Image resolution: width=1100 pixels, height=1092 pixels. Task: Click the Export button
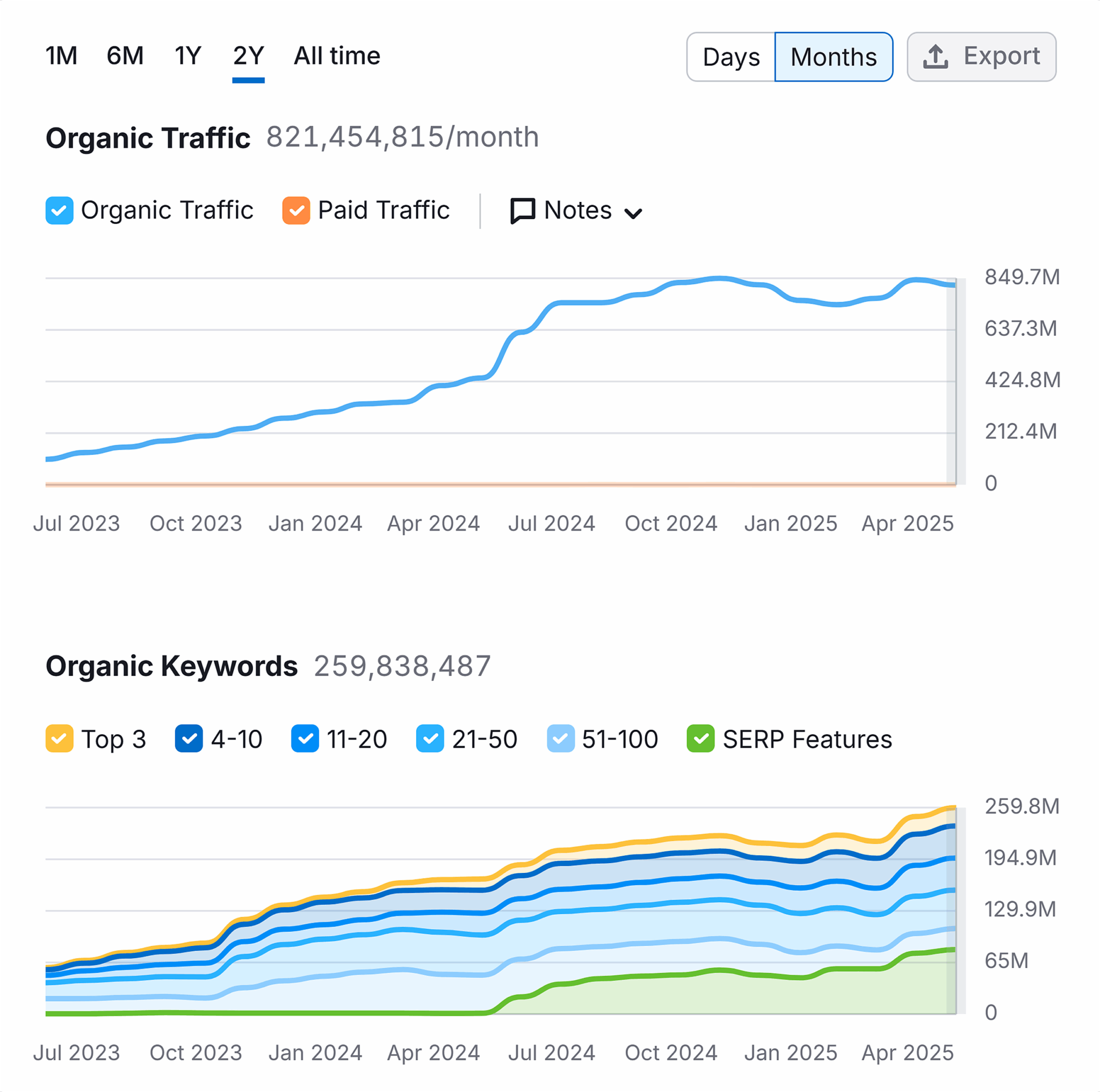pyautogui.click(x=982, y=56)
